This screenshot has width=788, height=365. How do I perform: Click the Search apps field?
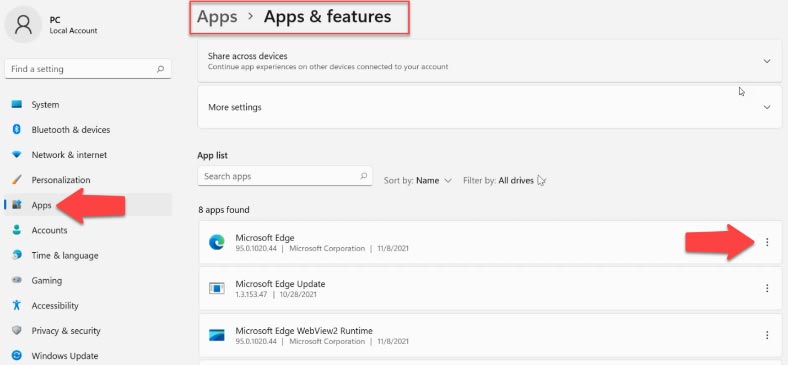[285, 176]
